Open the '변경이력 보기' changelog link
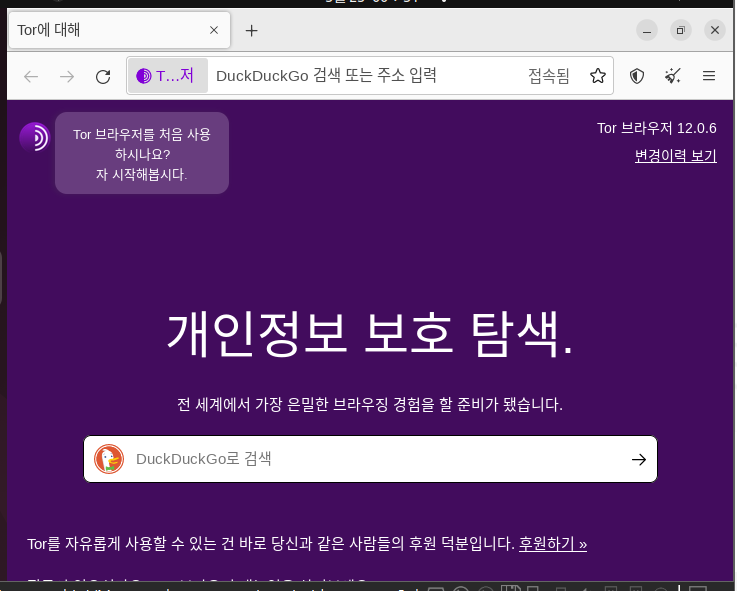Image resolution: width=737 pixels, height=591 pixels. pos(675,156)
